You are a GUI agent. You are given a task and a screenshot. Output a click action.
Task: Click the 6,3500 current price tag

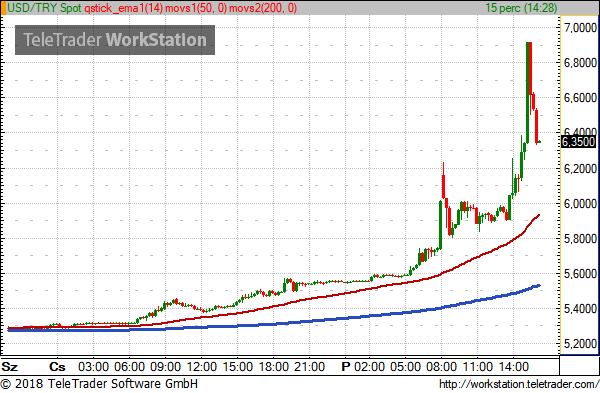pyautogui.click(x=579, y=142)
